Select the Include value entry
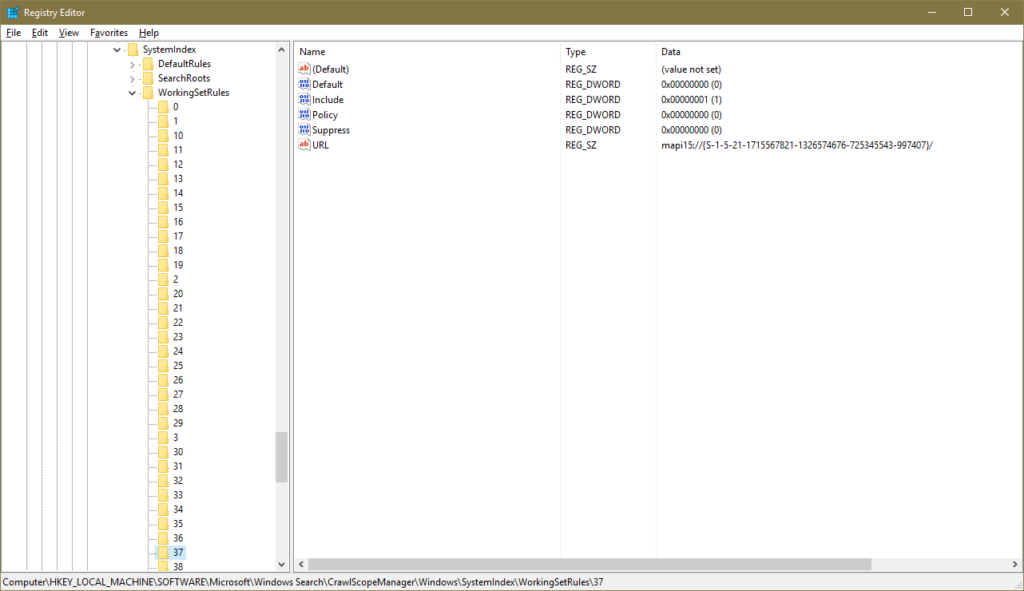The image size is (1024, 591). pyautogui.click(x=326, y=99)
